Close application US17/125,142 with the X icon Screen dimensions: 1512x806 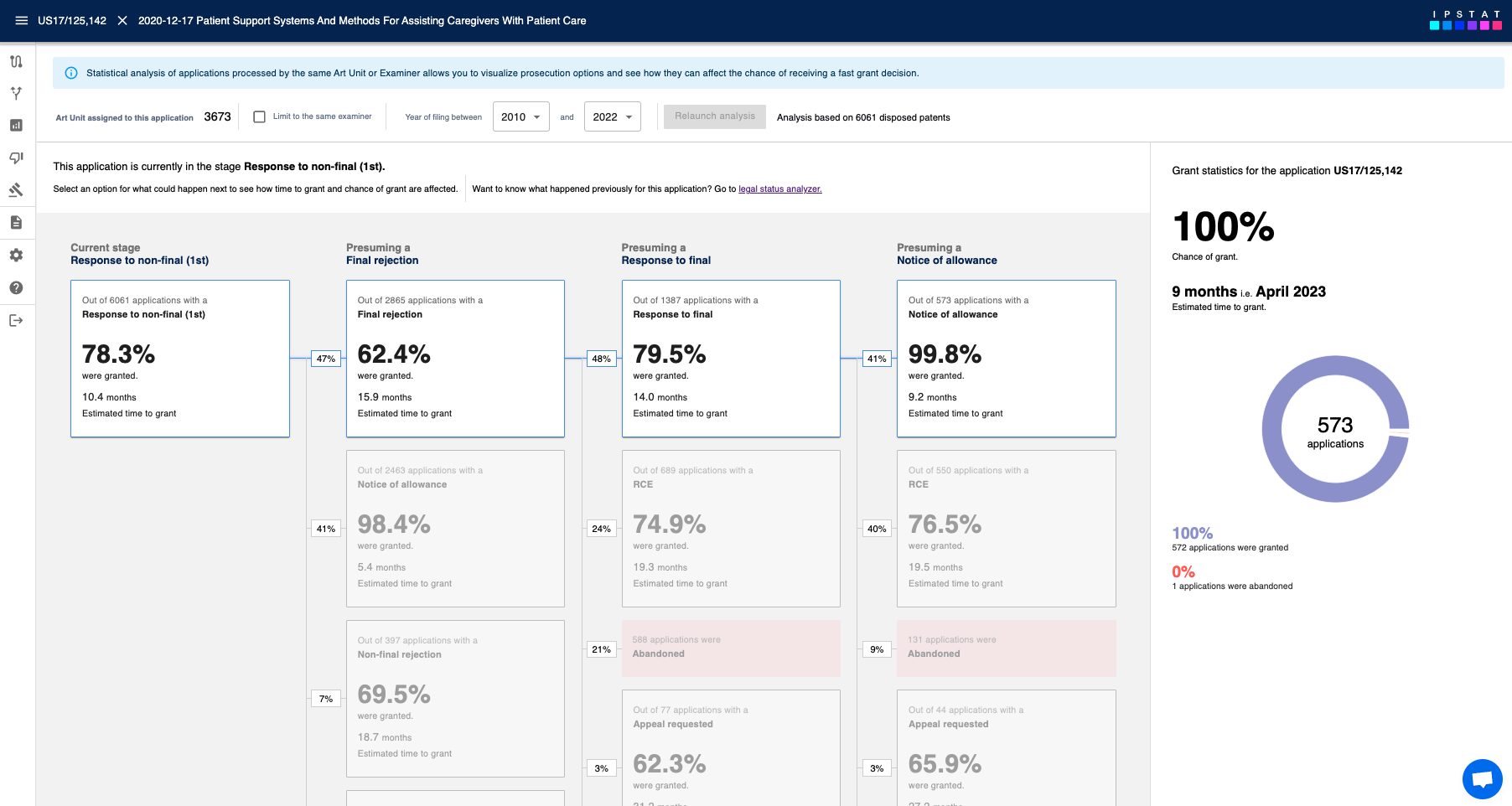(122, 21)
